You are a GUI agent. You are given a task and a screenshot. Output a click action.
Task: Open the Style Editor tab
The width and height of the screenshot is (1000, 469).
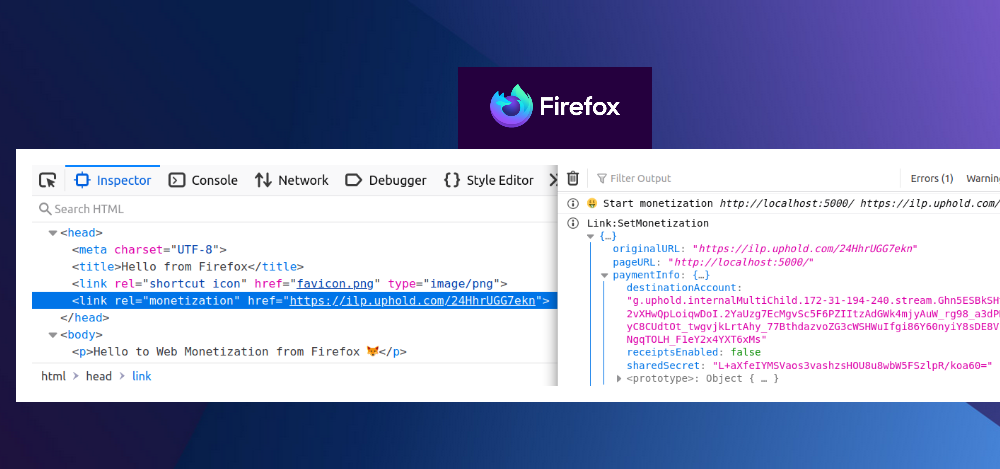point(489,181)
